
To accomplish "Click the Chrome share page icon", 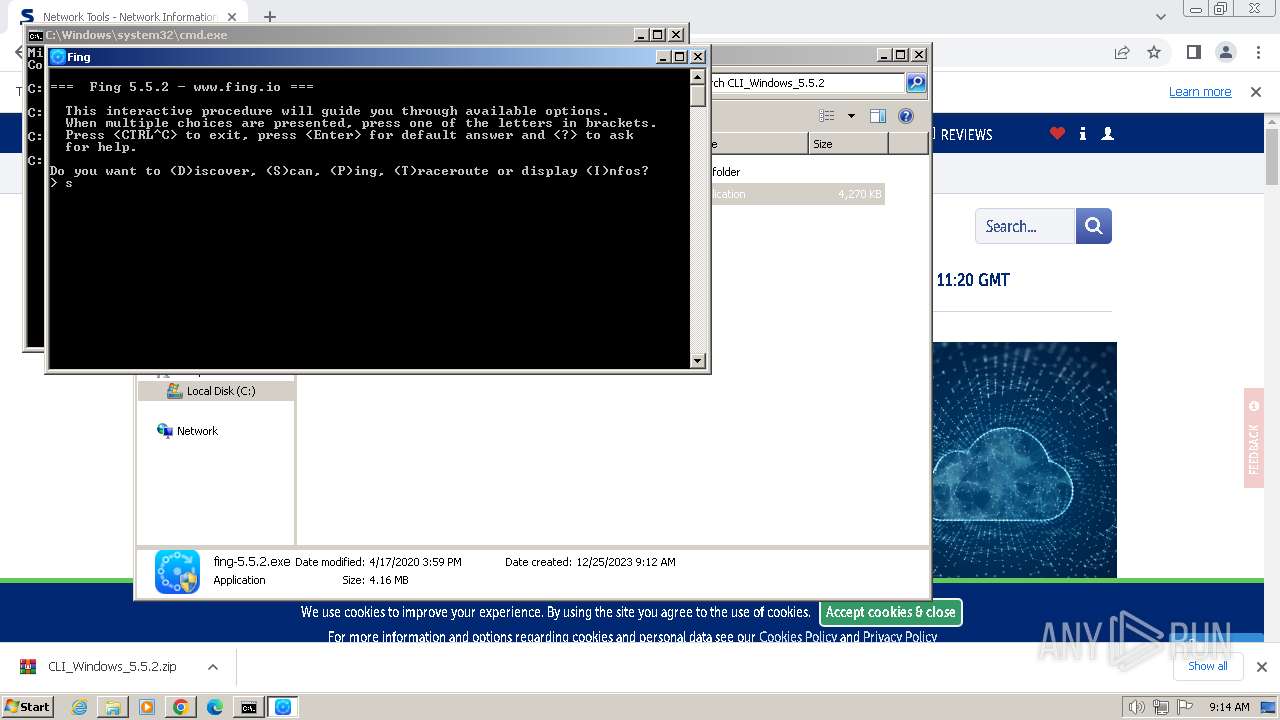I will [1122, 52].
